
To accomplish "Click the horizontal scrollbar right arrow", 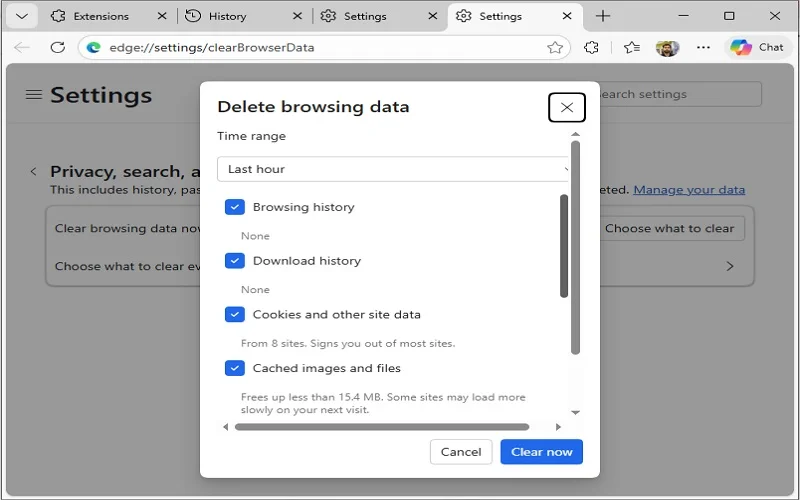I will tap(558, 427).
